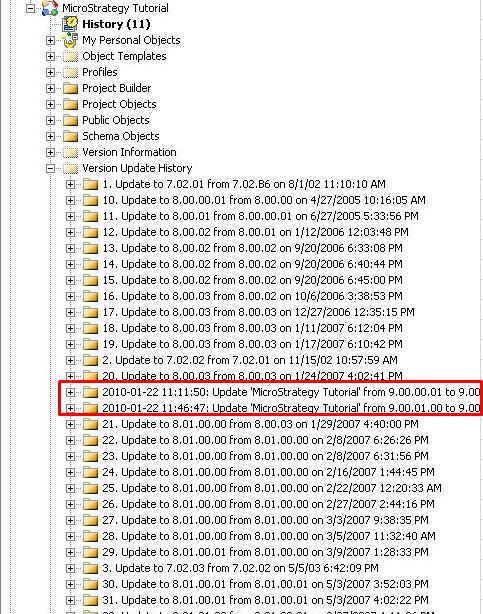Expand the Schema Objects folder
The height and width of the screenshot is (614, 483).
(x=50, y=136)
